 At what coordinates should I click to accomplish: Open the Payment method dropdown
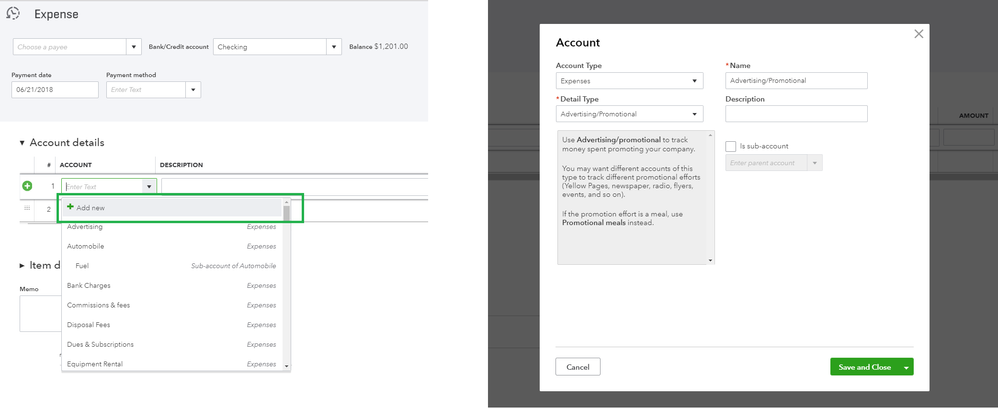coord(193,90)
